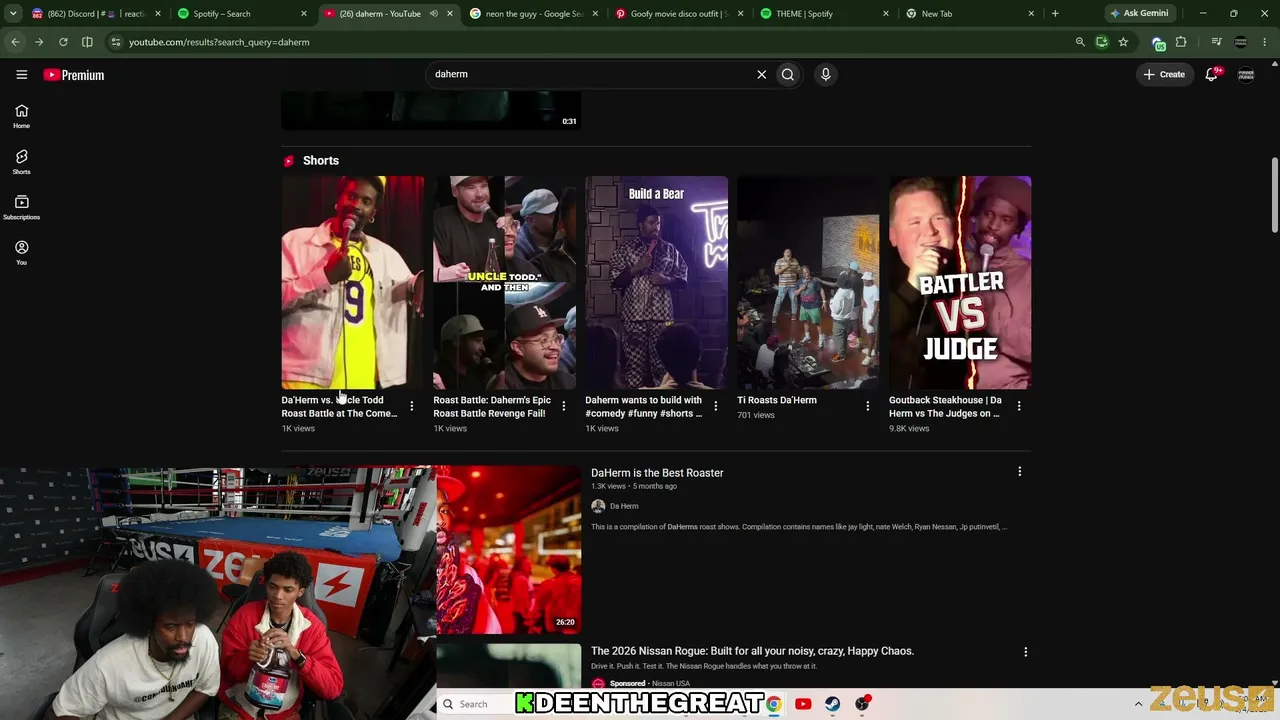Open Chrome from the Windows taskbar
Viewport: 1280px width, 720px height.
[x=773, y=704]
